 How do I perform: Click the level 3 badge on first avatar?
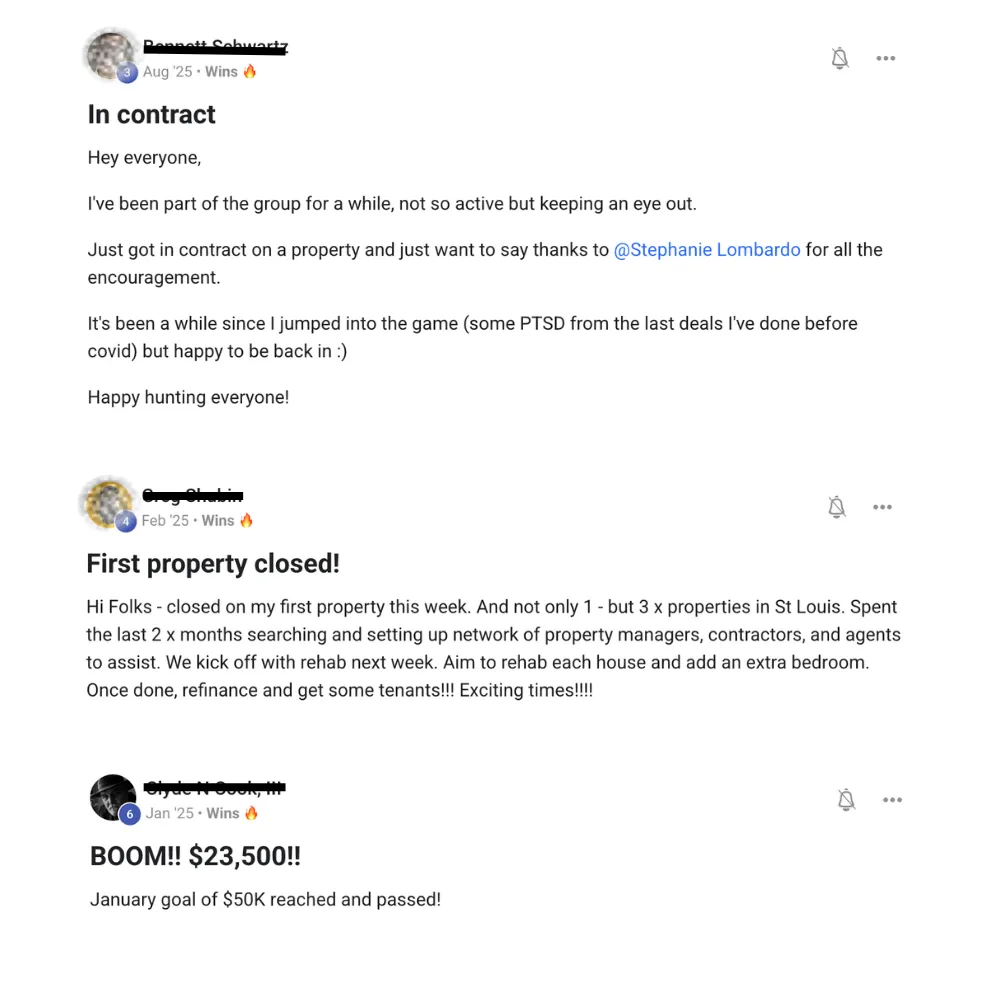click(x=127, y=72)
